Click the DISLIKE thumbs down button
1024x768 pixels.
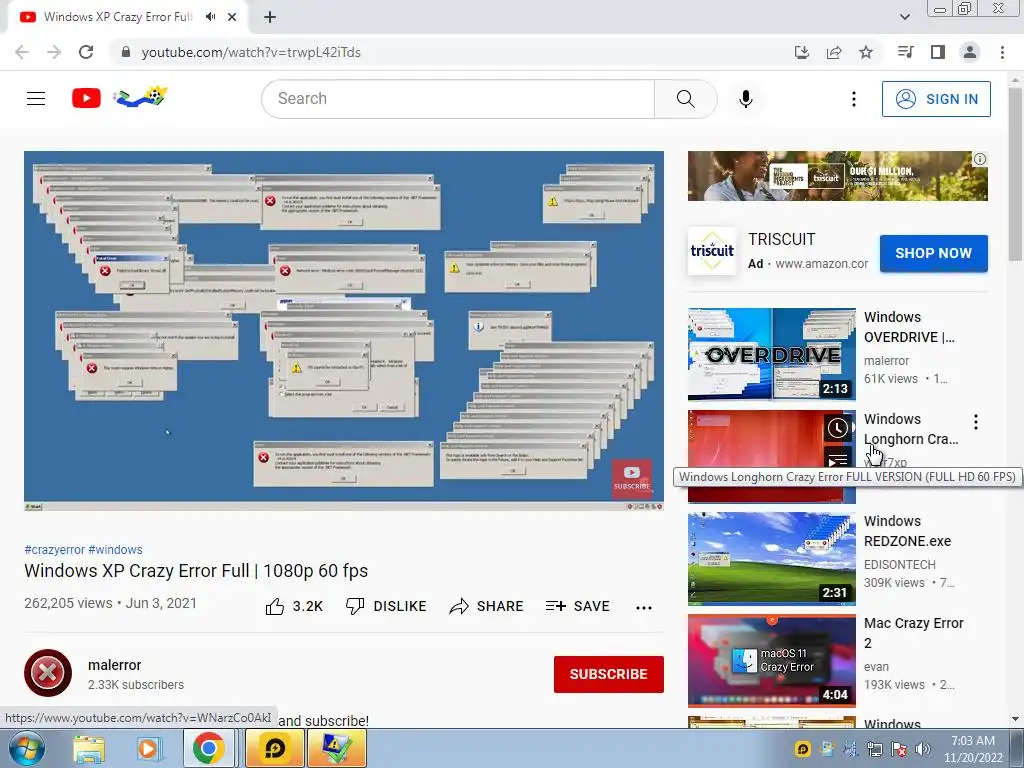pos(386,606)
